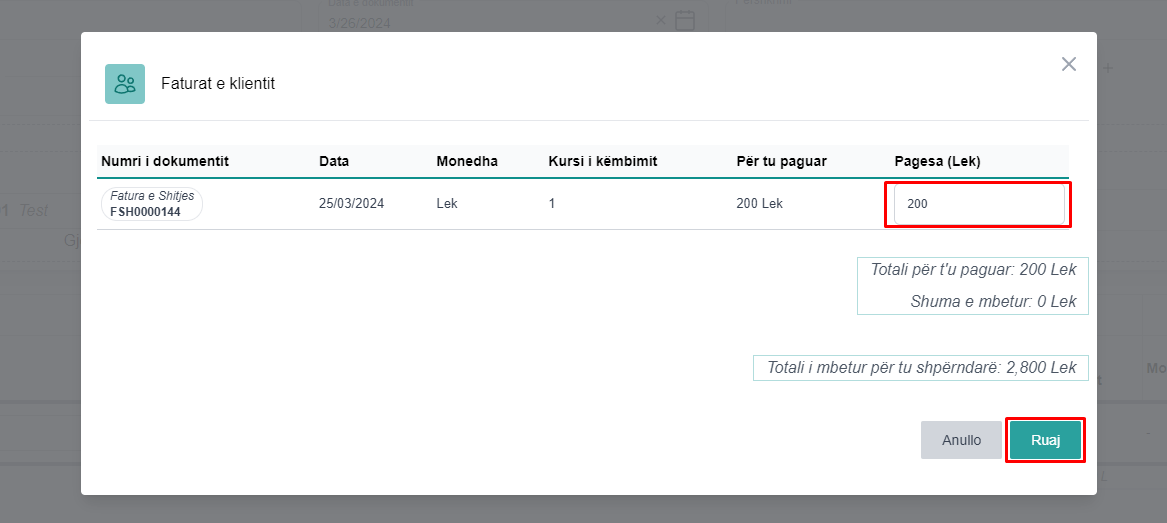Click the Data column header
The width and height of the screenshot is (1167, 523).
pyautogui.click(x=334, y=161)
